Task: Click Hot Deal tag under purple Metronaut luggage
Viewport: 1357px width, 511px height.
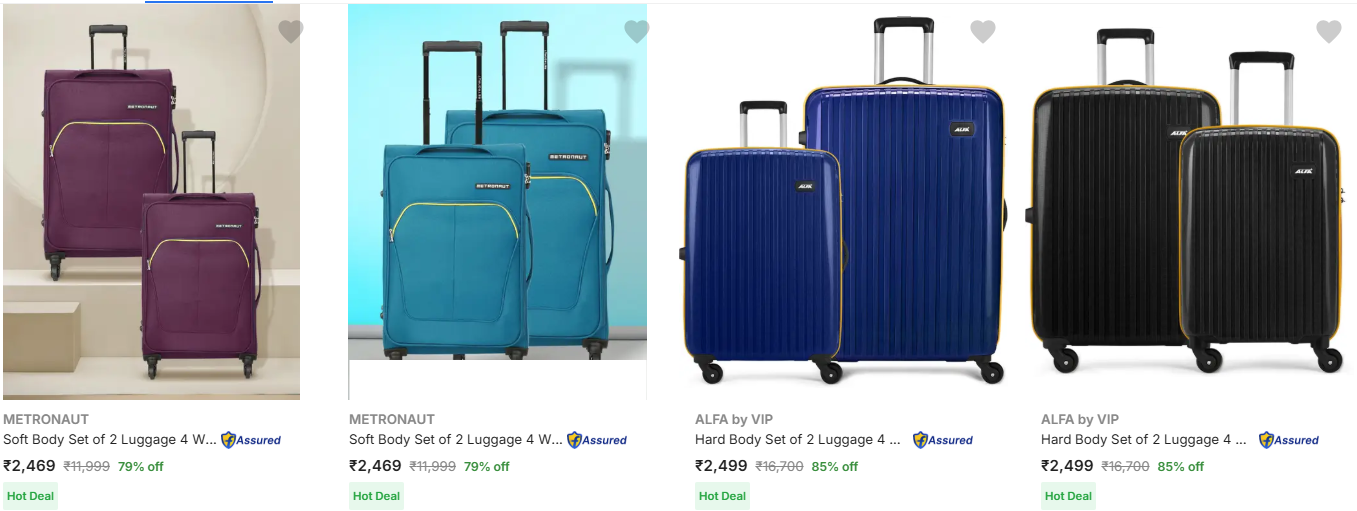Action: point(30,496)
